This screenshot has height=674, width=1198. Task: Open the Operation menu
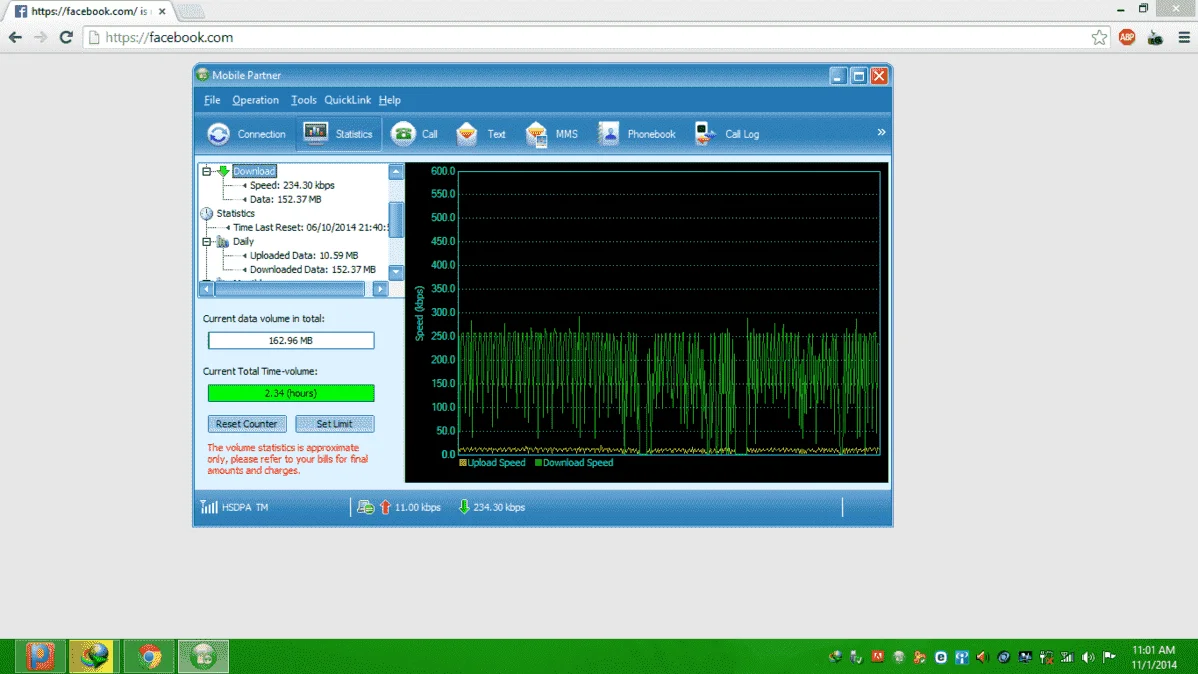click(x=255, y=100)
